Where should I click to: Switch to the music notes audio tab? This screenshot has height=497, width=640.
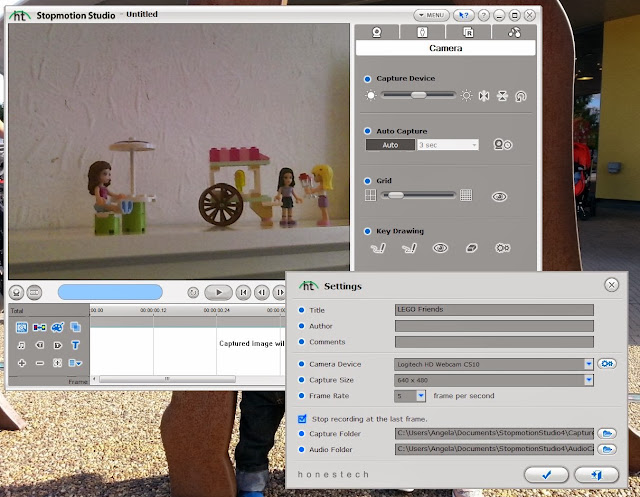pos(514,32)
